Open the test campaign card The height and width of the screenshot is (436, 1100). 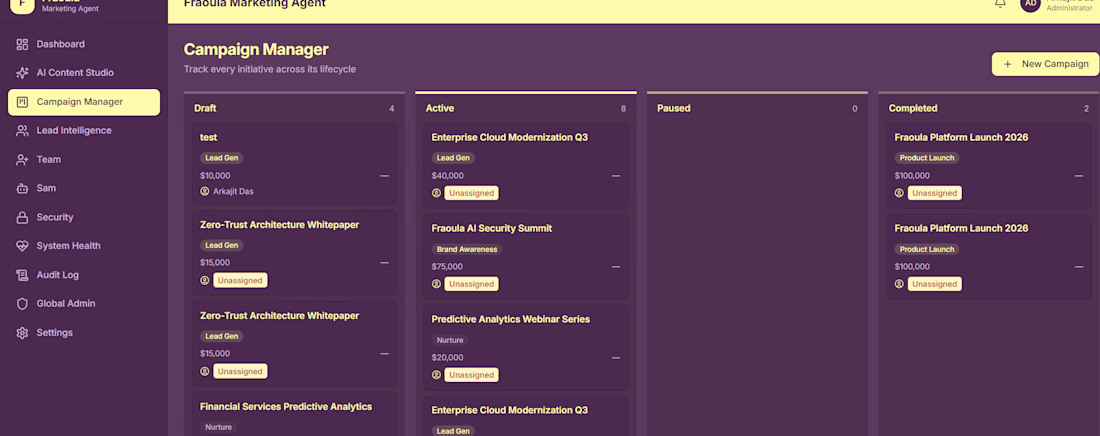coord(295,164)
